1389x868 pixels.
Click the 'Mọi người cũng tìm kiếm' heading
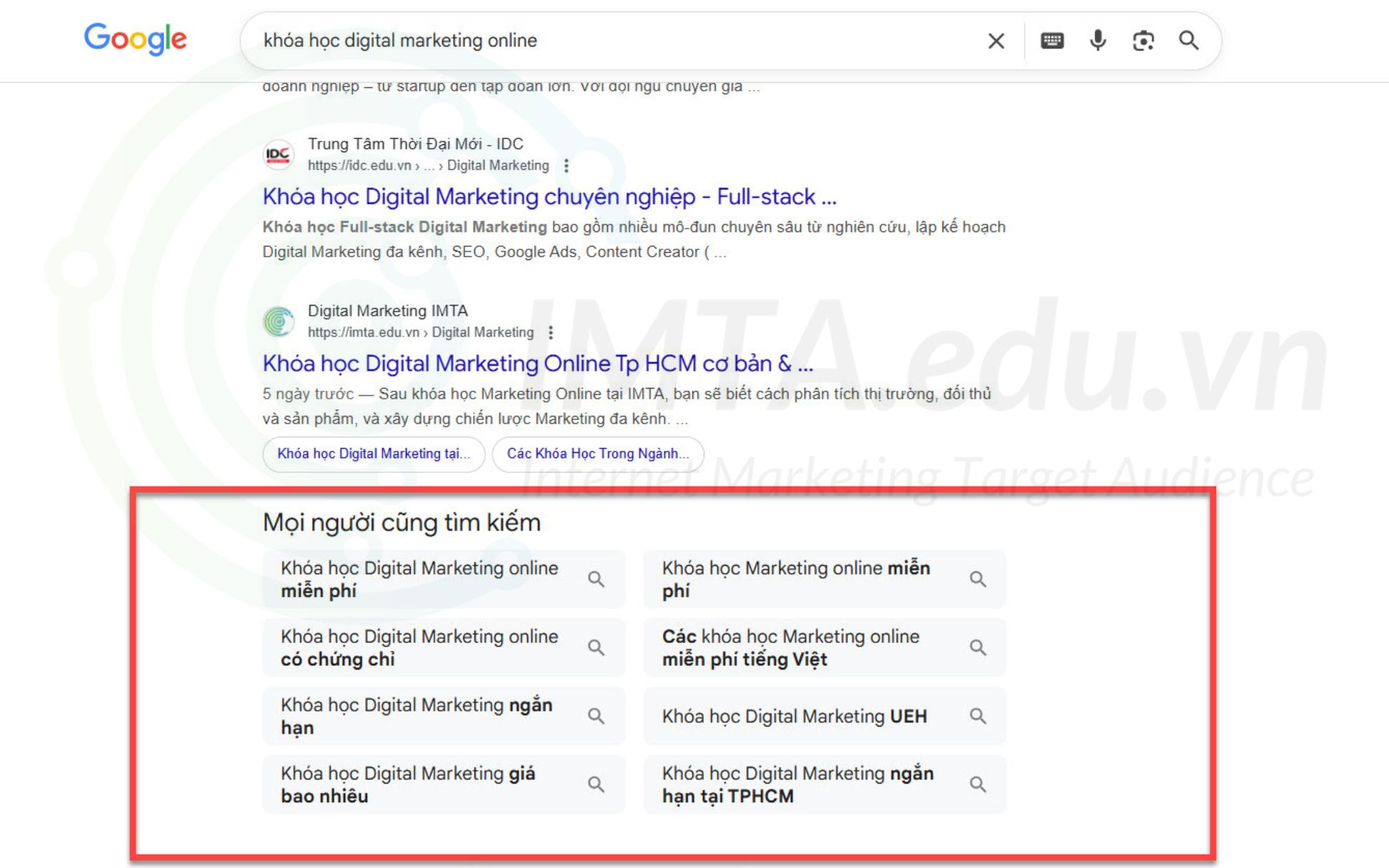coord(402,523)
